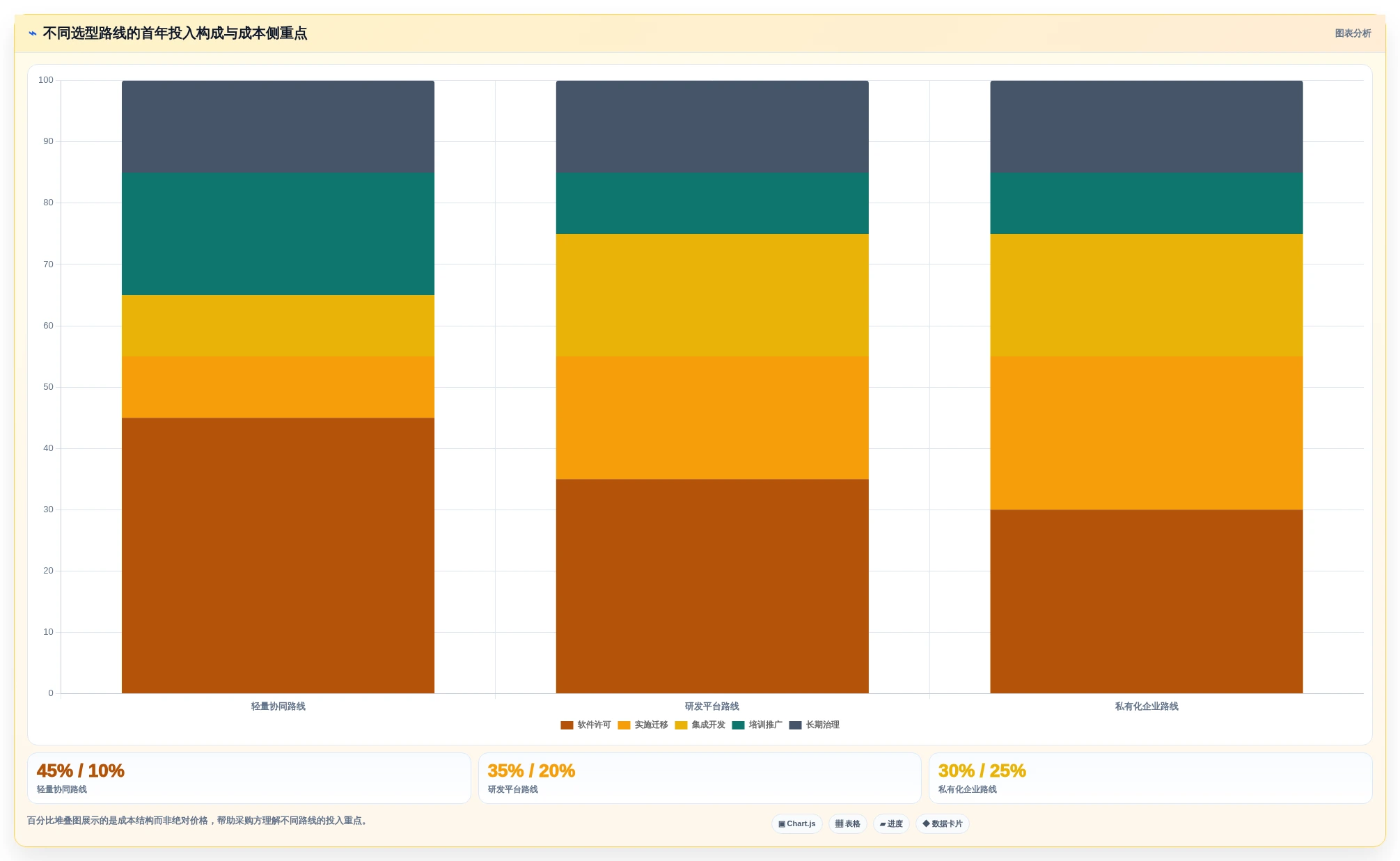Open the 数据卡片 chip
This screenshot has width=1400, height=861.
tap(943, 823)
